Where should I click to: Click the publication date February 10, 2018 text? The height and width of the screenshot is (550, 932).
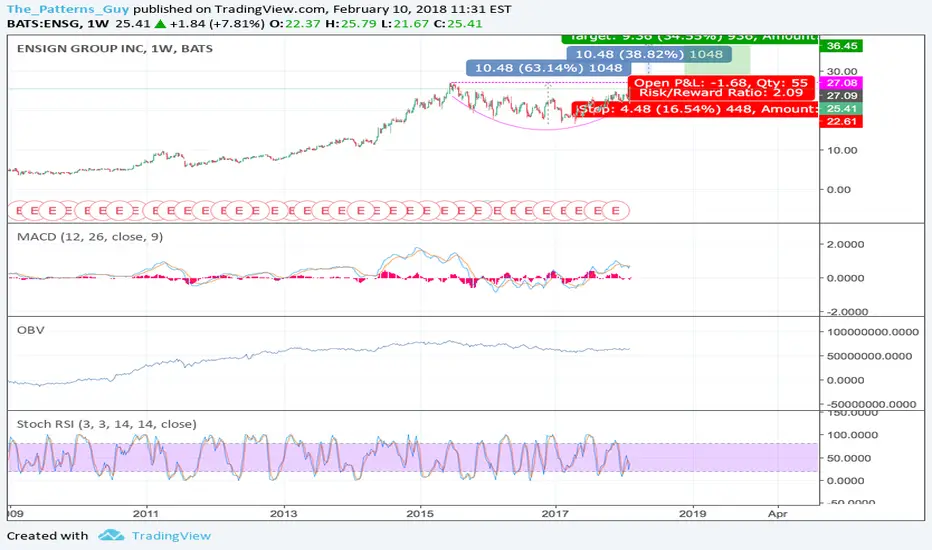pos(396,9)
